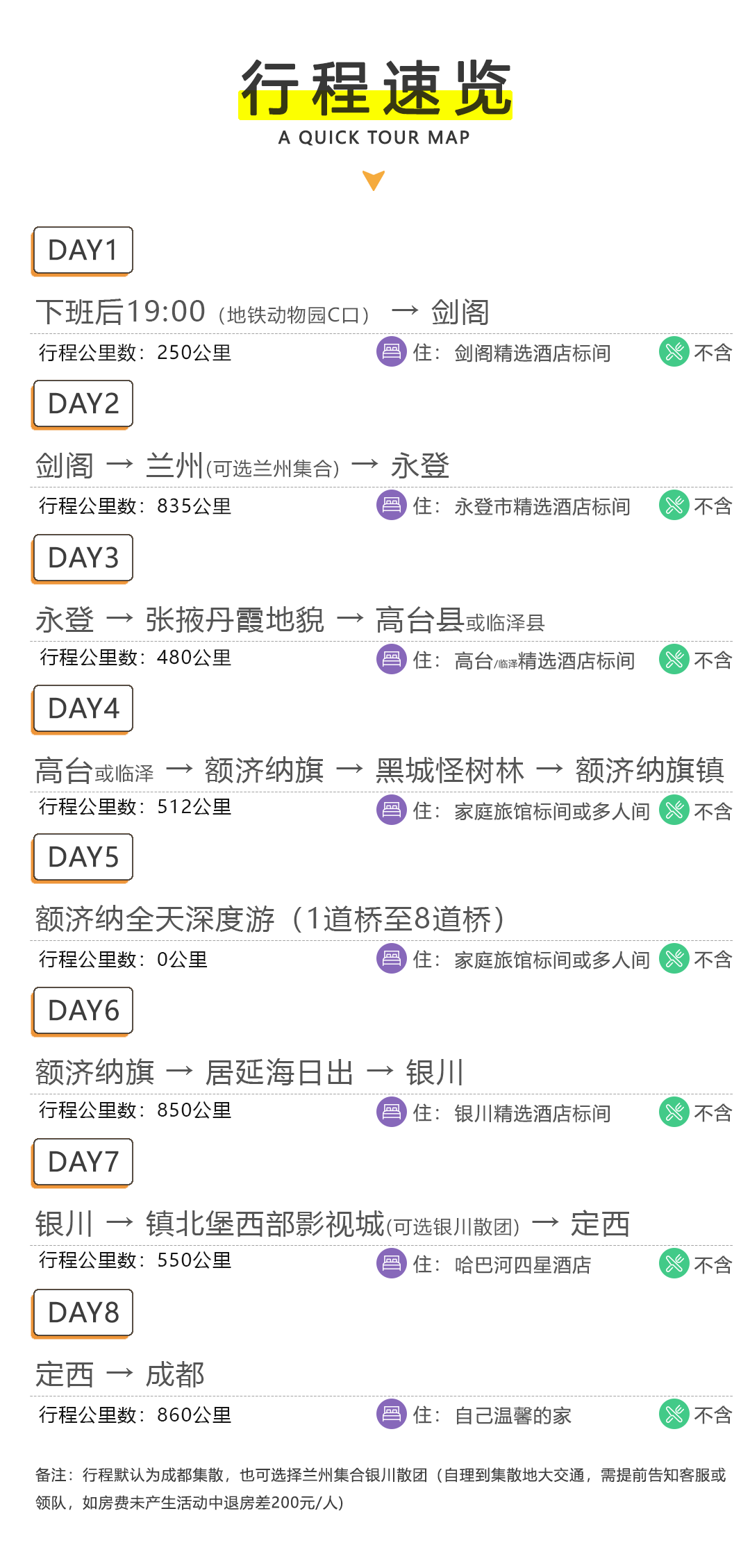
Task: Click the purple bed icon in DAY1 row
Action: click(x=392, y=351)
